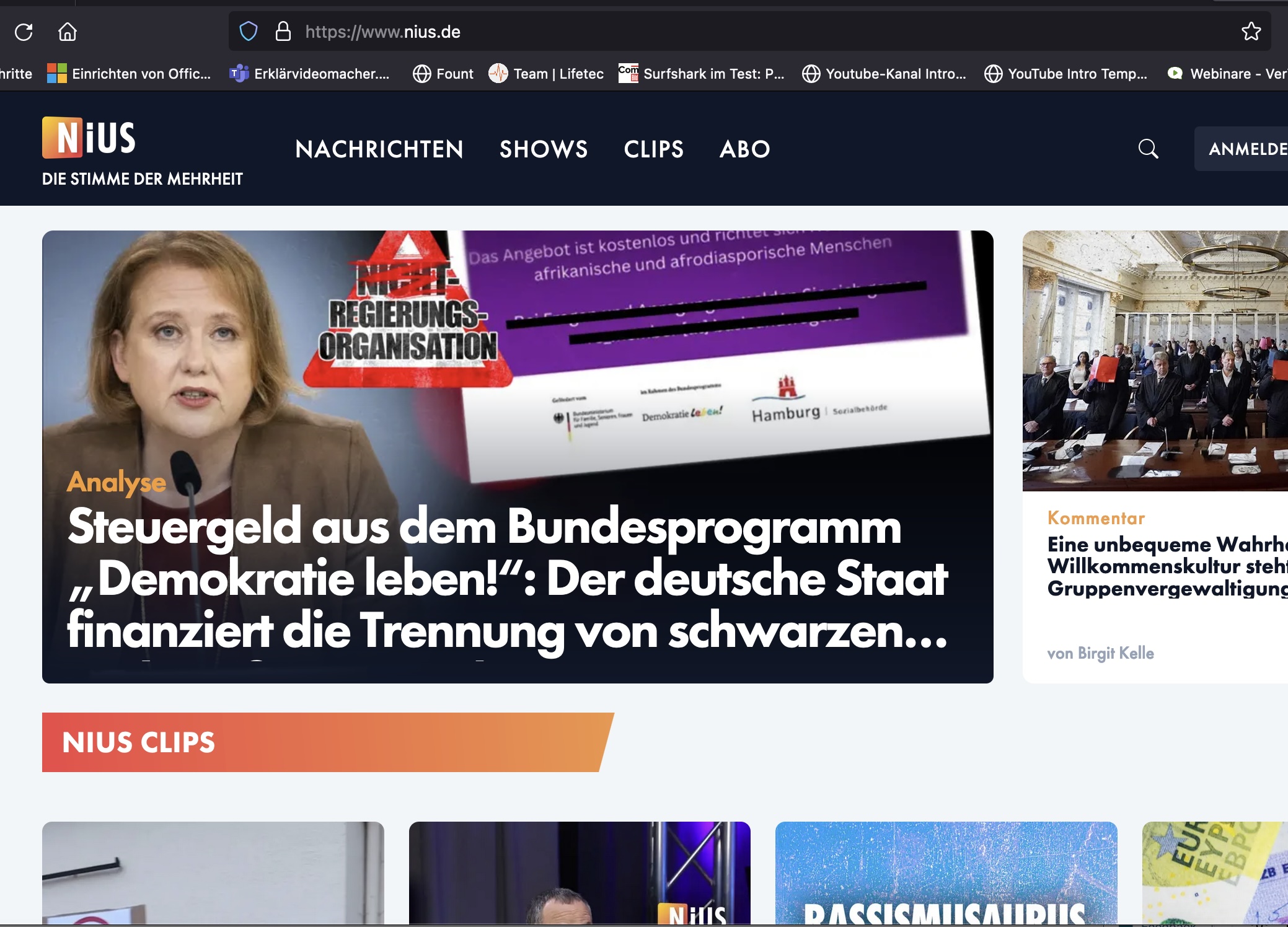Click the browser home icon
Image resolution: width=1288 pixels, height=927 pixels.
(x=68, y=32)
